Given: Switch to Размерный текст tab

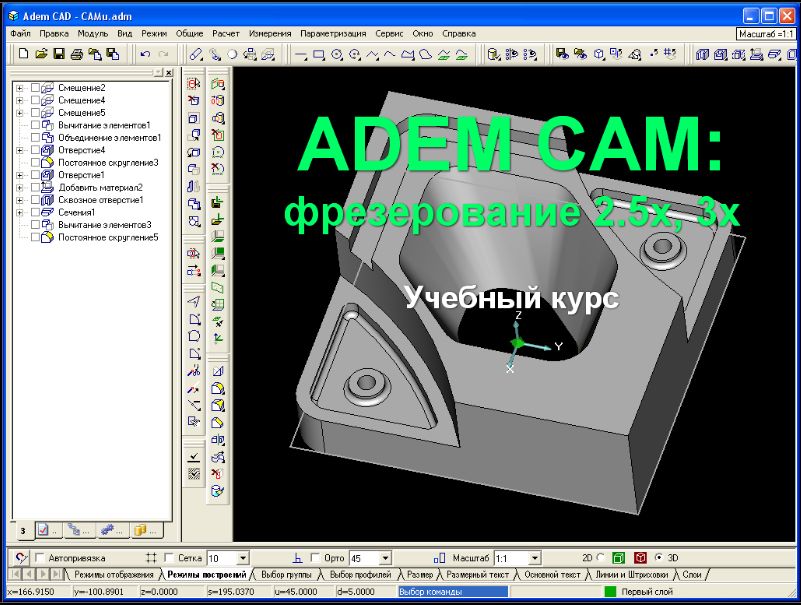Looking at the screenshot, I should [478, 575].
